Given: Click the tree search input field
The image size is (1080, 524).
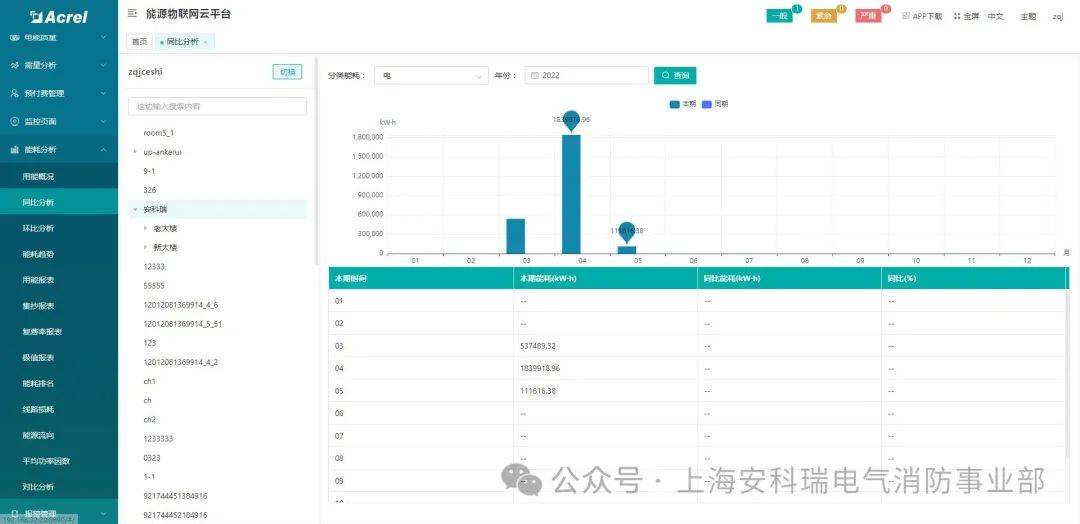Looking at the screenshot, I should click(218, 106).
